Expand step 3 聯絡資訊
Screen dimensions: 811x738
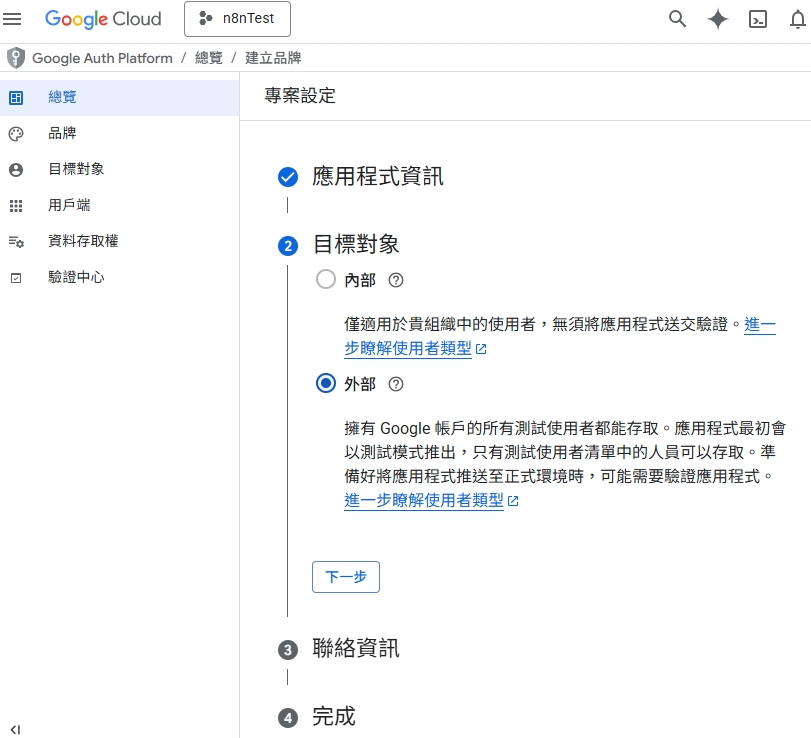pos(356,649)
